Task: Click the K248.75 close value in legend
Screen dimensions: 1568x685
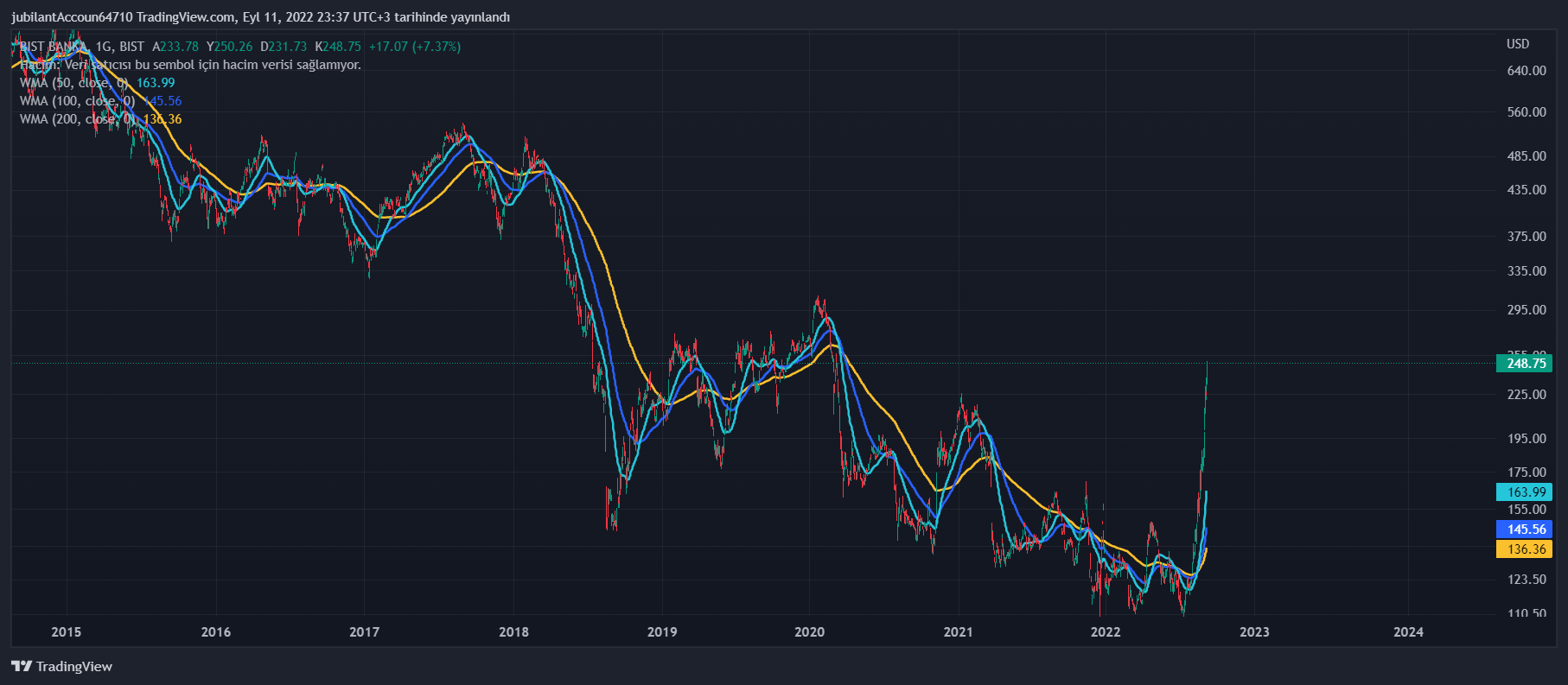Action: click(338, 47)
